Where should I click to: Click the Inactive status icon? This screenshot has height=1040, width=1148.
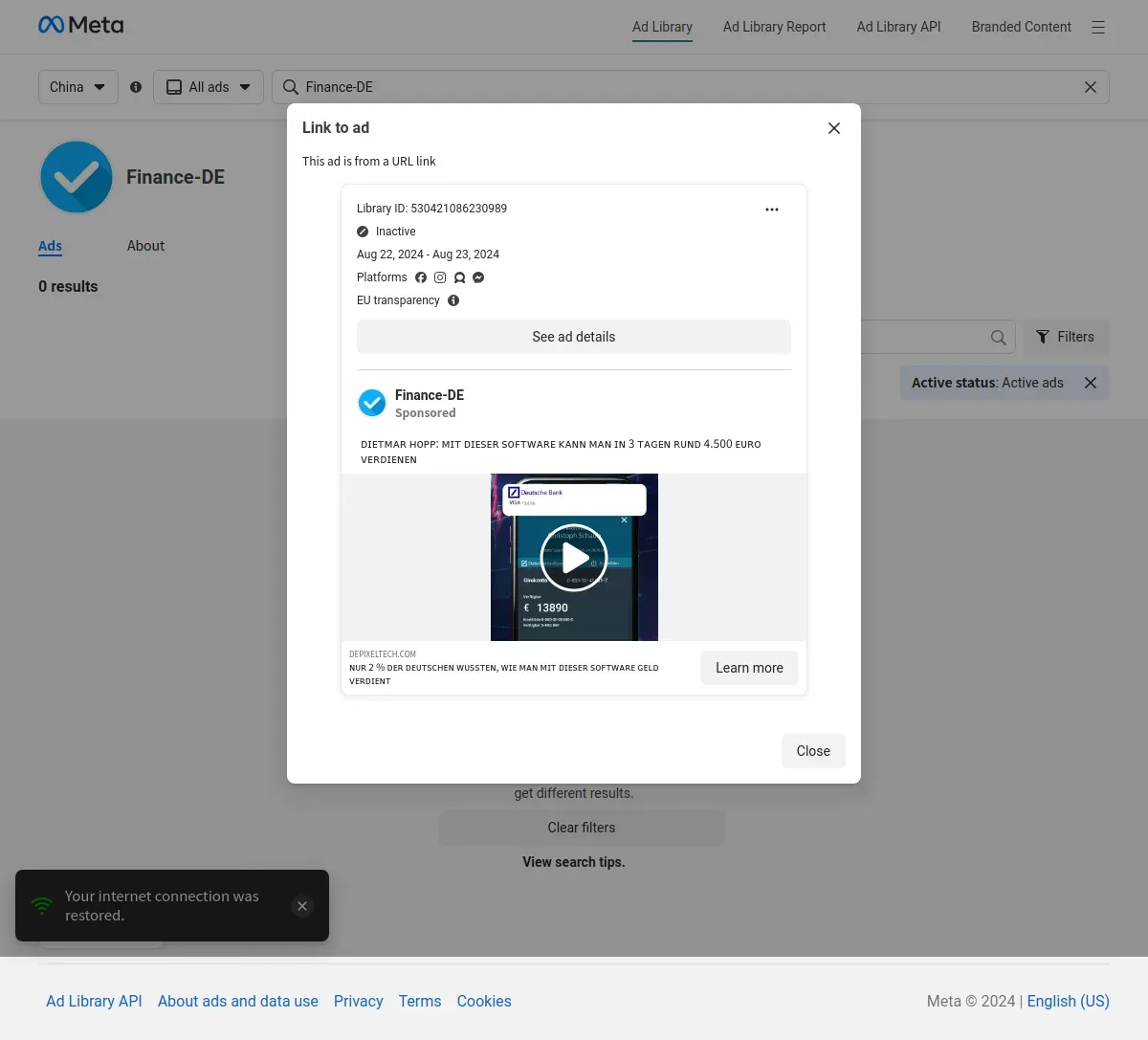pyautogui.click(x=363, y=232)
